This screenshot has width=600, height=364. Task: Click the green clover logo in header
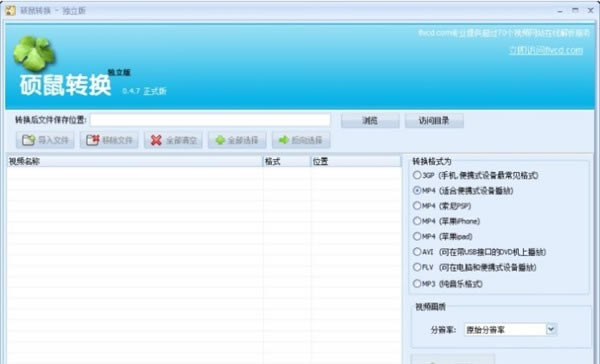point(34,54)
